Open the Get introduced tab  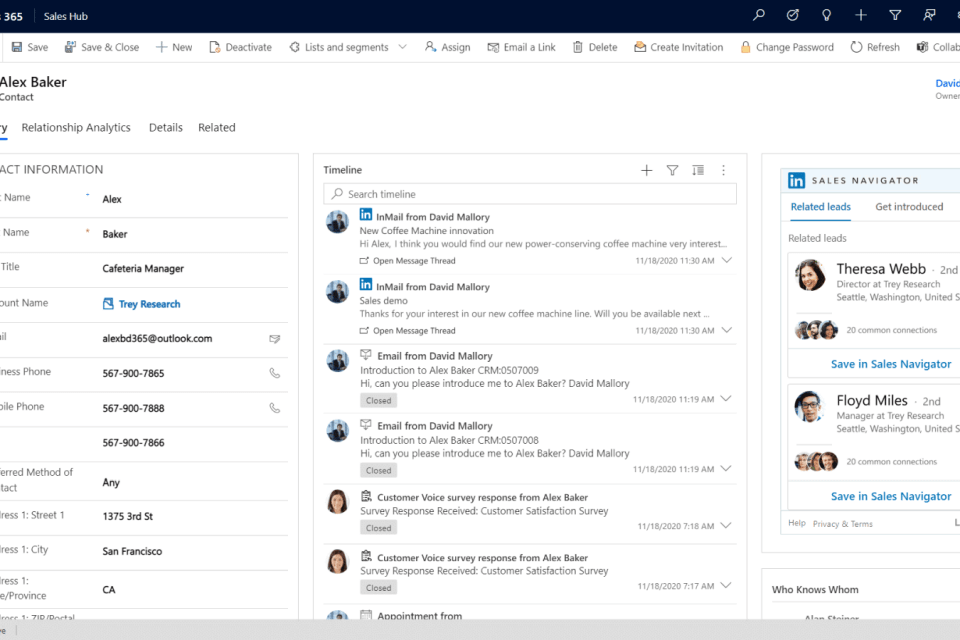point(909,207)
